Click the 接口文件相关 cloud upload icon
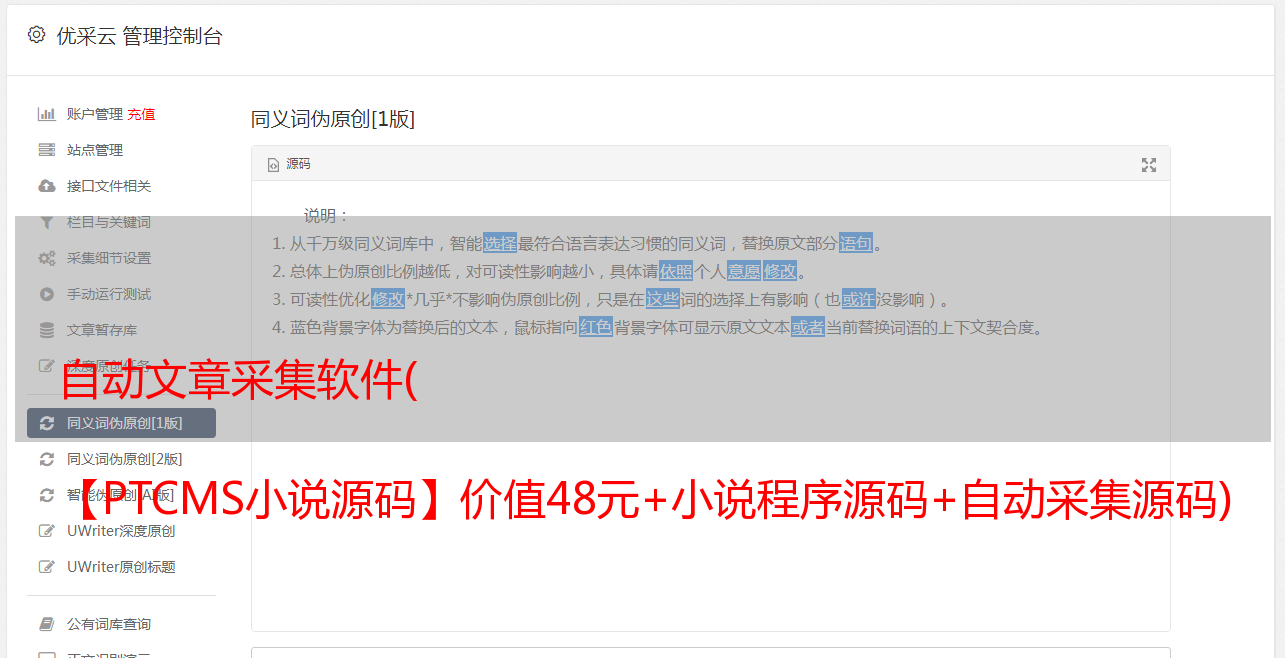 (46, 186)
